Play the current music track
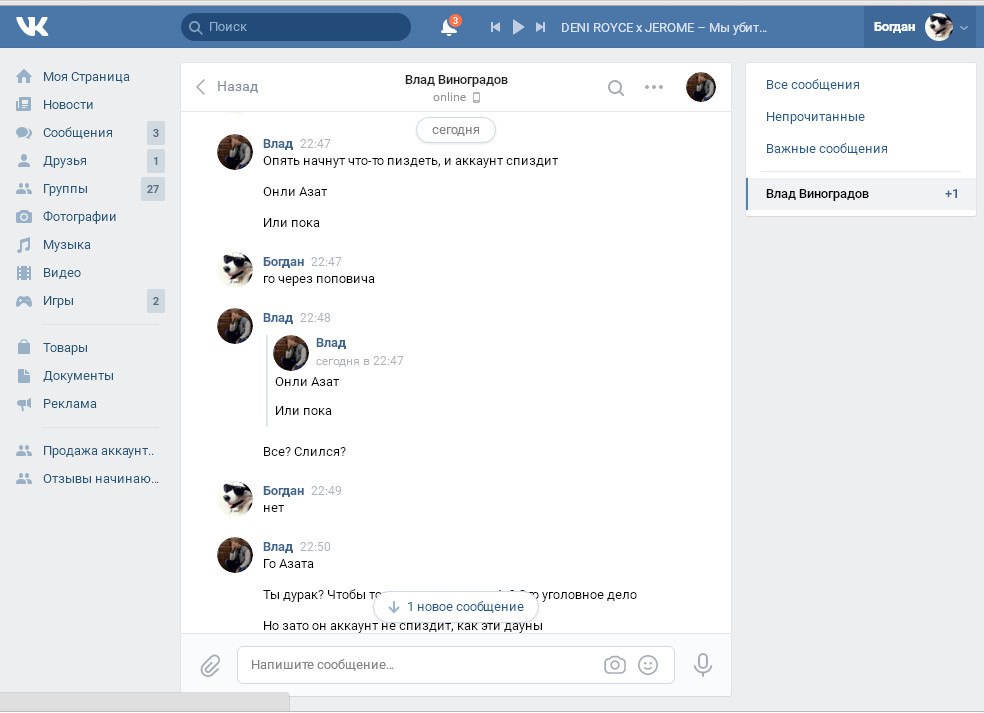The width and height of the screenshot is (984, 713). 518,28
